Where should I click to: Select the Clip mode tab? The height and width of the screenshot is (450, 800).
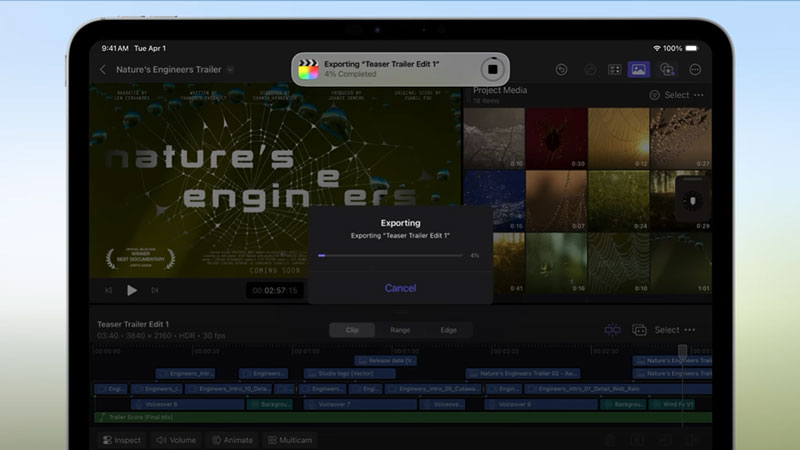coord(352,330)
